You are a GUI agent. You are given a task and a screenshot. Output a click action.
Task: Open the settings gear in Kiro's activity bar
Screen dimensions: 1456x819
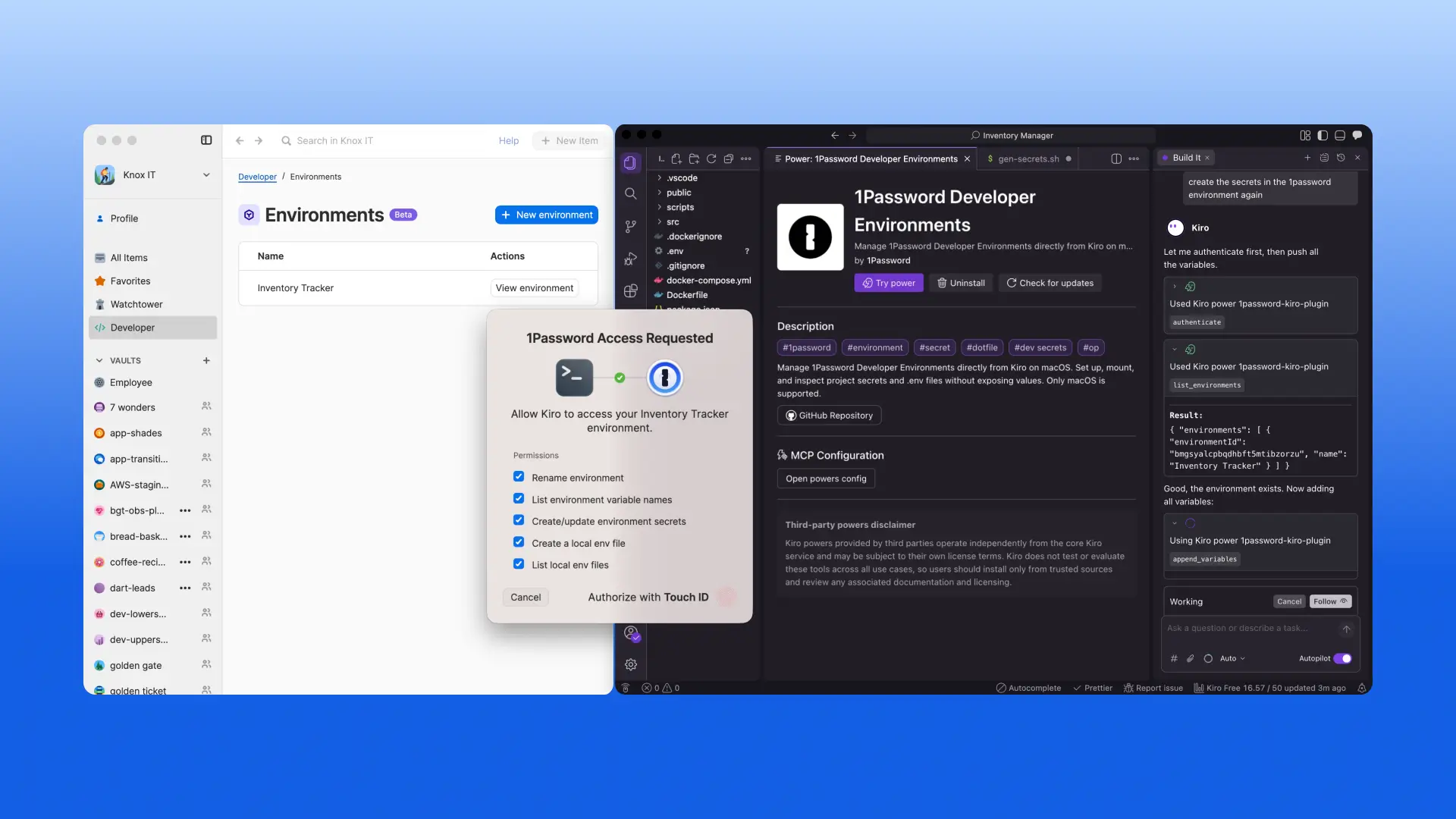coord(631,664)
